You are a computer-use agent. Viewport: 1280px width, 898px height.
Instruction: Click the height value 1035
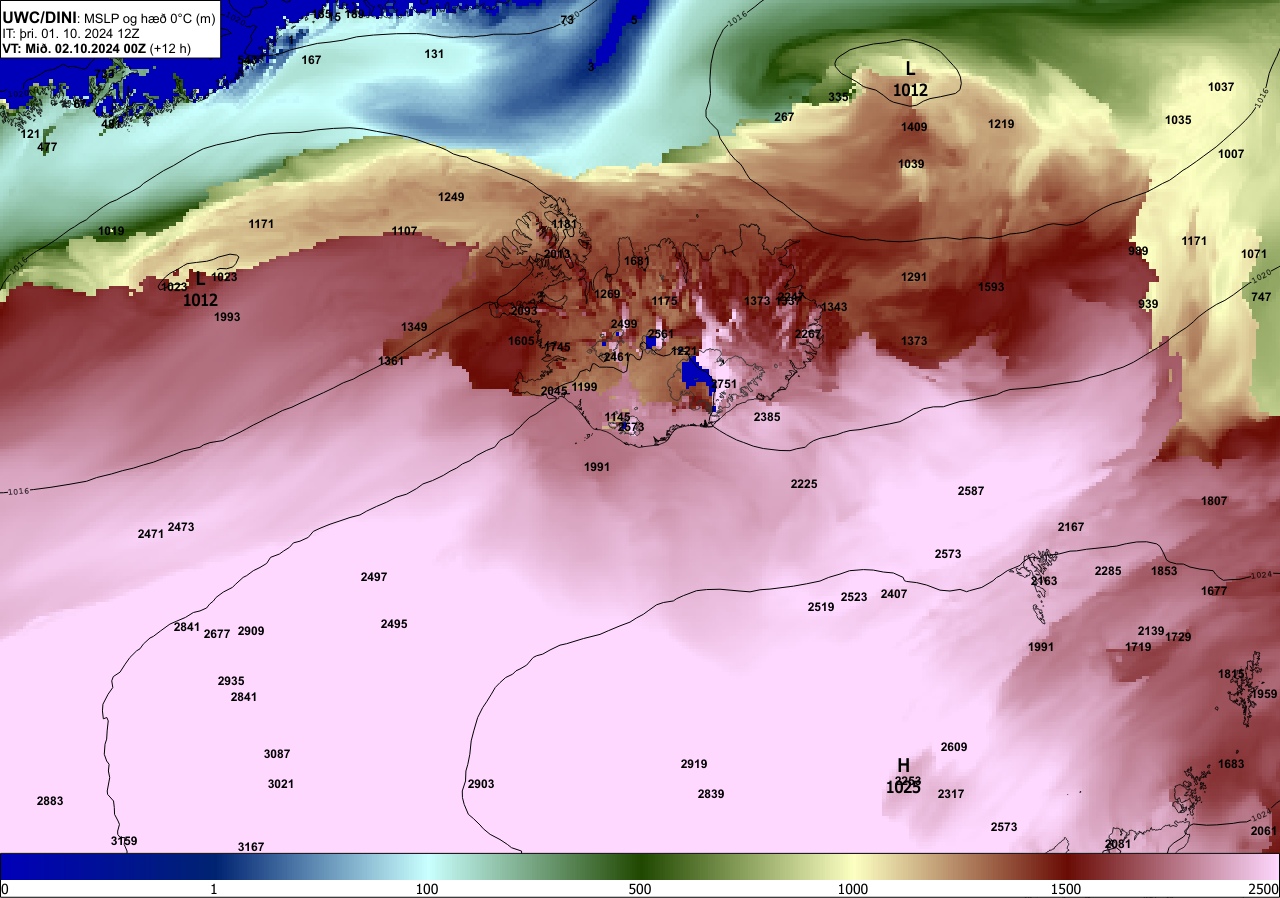click(x=1178, y=120)
